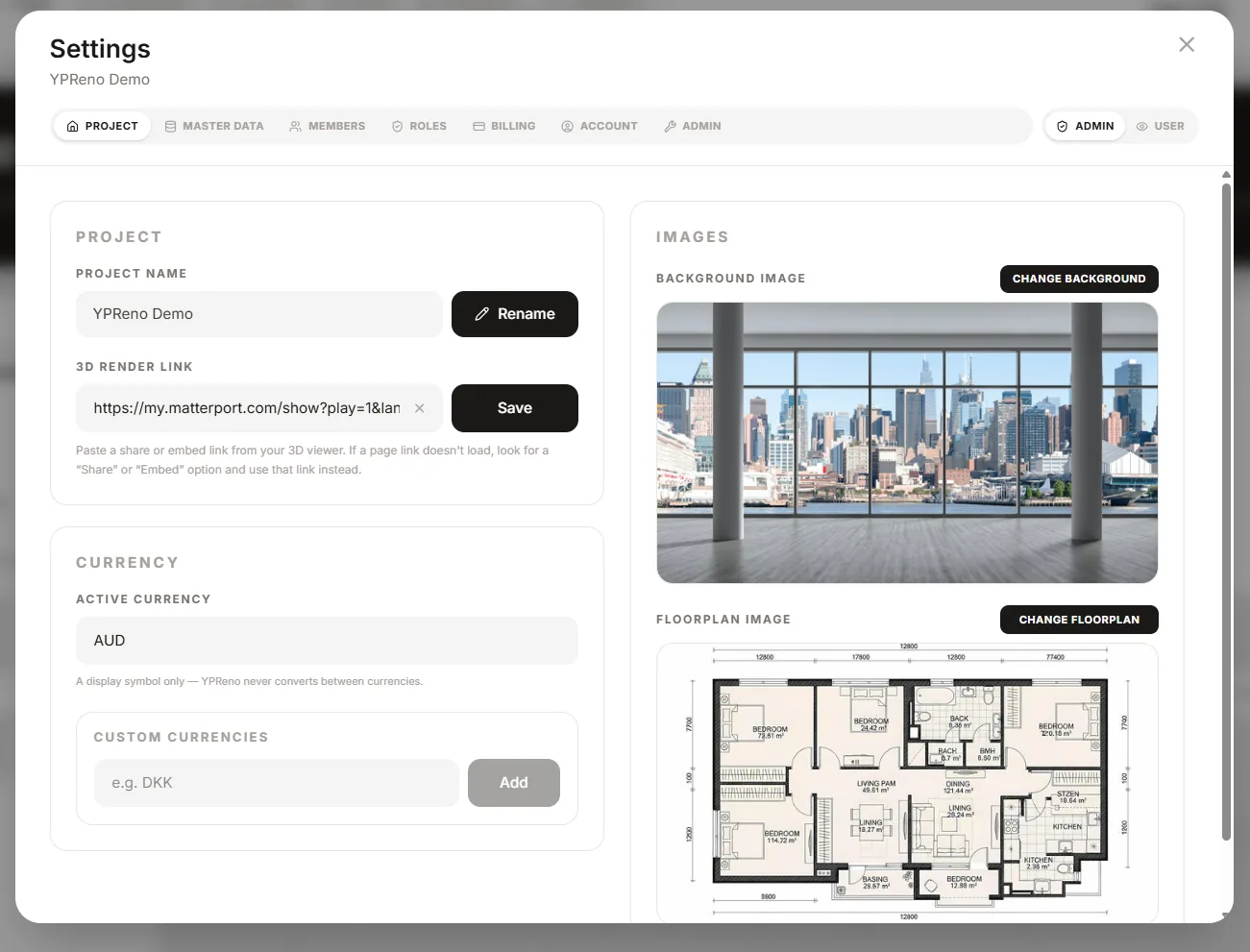Screen dimensions: 1250x952
Task: Click the database icon on Master Data
Action: coord(170,126)
